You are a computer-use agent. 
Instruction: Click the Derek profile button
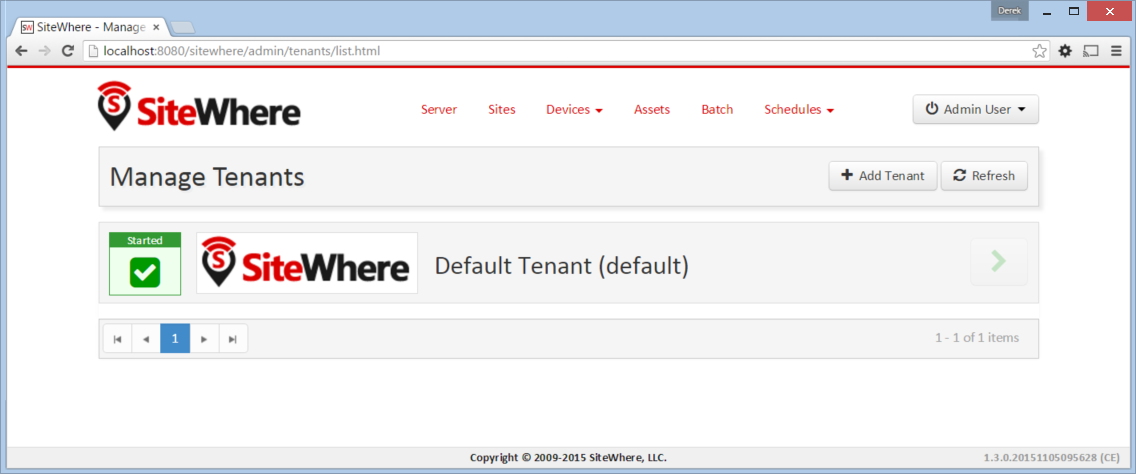[x=1010, y=11]
